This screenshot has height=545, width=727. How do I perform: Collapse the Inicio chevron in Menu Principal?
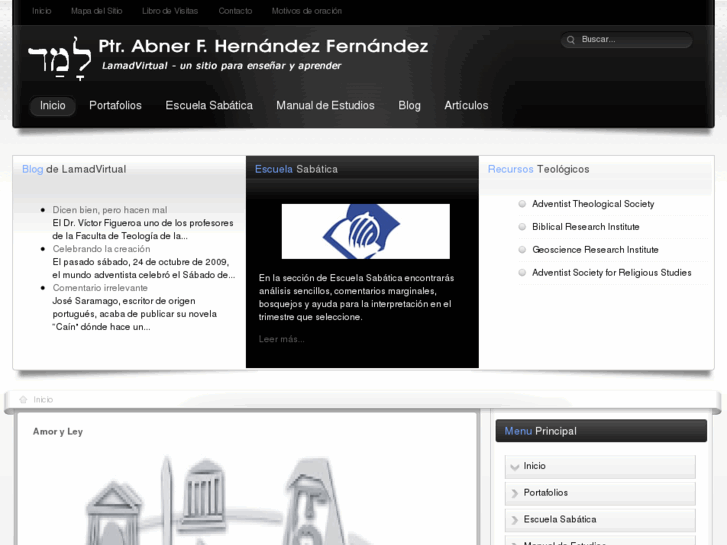coord(515,467)
